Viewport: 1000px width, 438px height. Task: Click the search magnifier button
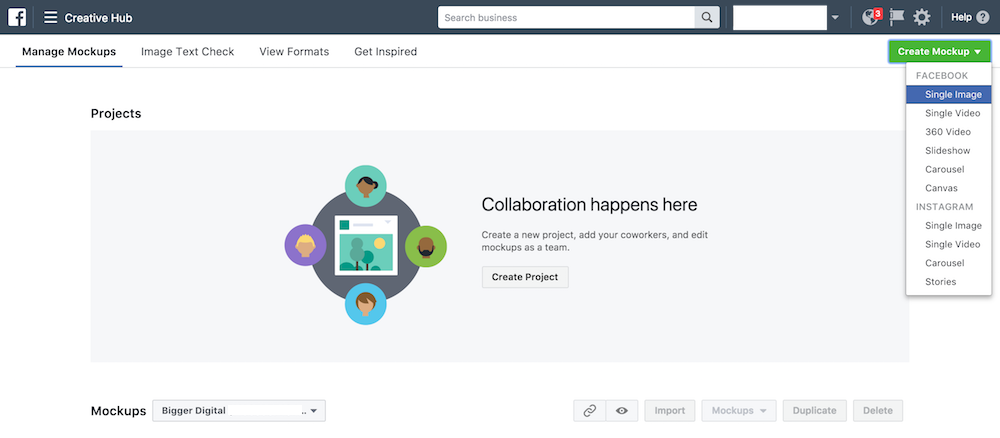(707, 17)
